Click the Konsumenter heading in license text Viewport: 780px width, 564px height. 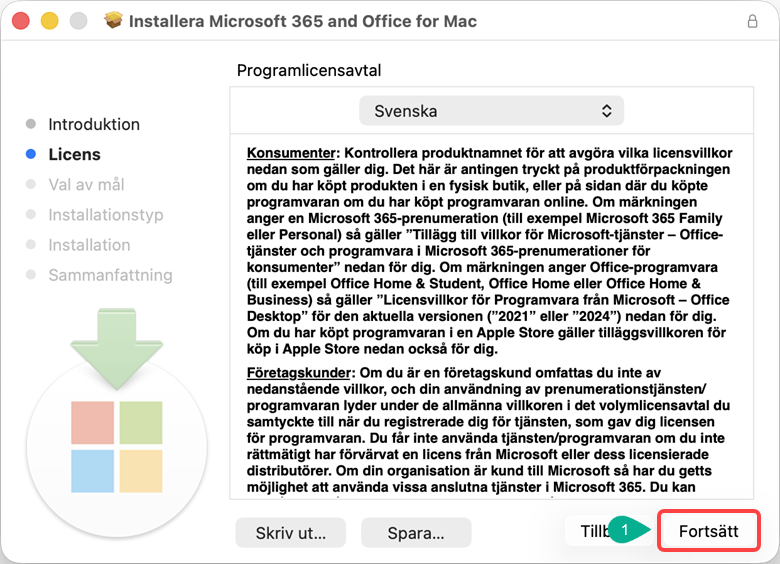tap(291, 153)
